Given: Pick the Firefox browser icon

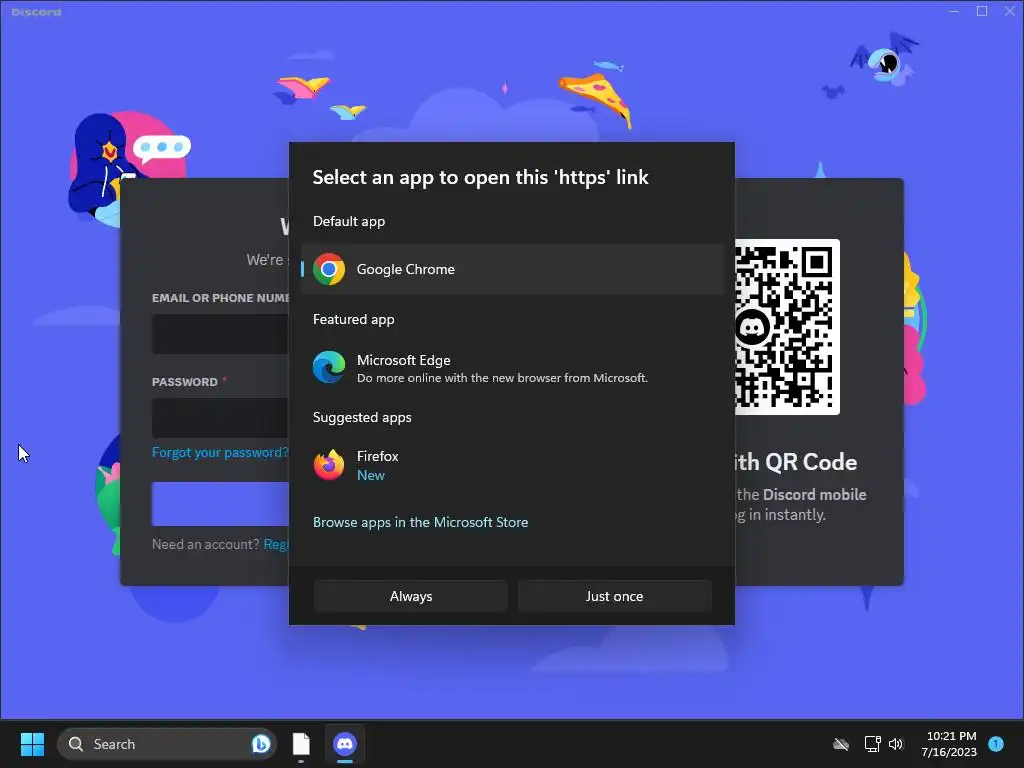Looking at the screenshot, I should 328,465.
